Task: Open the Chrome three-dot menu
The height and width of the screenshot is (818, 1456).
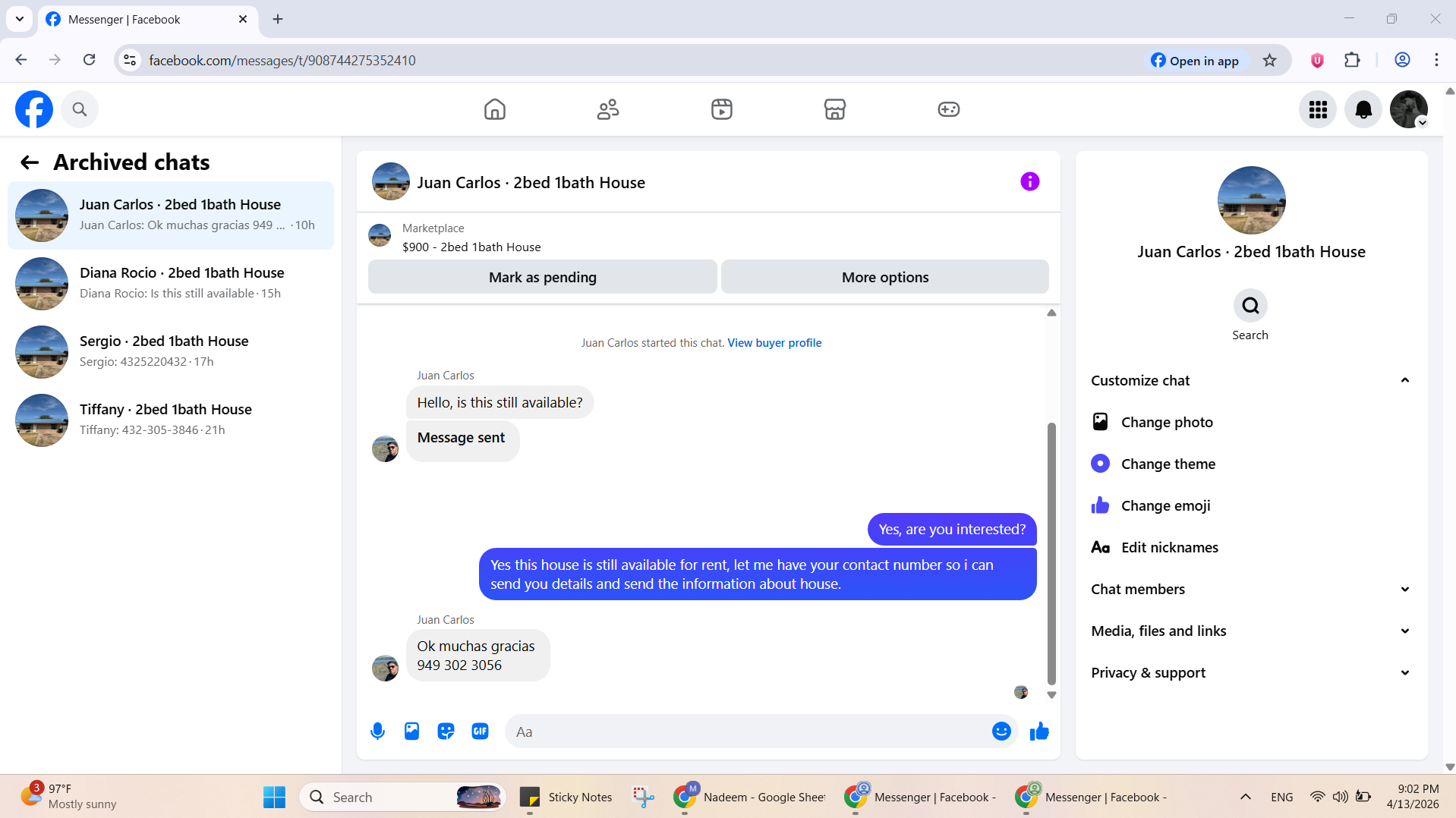Action: coord(1436,60)
